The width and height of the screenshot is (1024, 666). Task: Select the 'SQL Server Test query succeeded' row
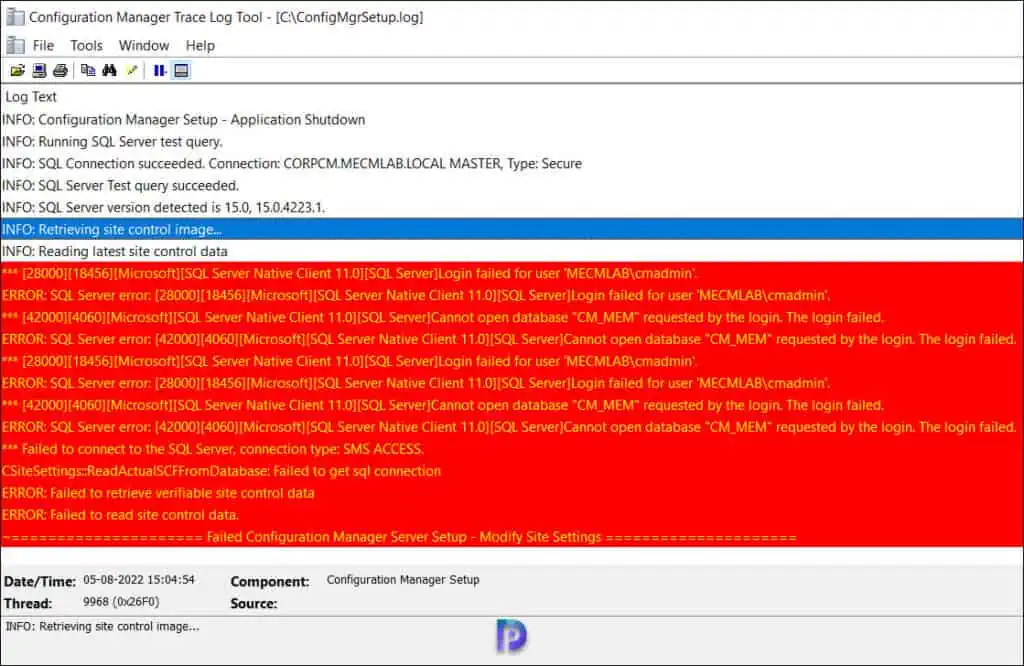[512, 185]
